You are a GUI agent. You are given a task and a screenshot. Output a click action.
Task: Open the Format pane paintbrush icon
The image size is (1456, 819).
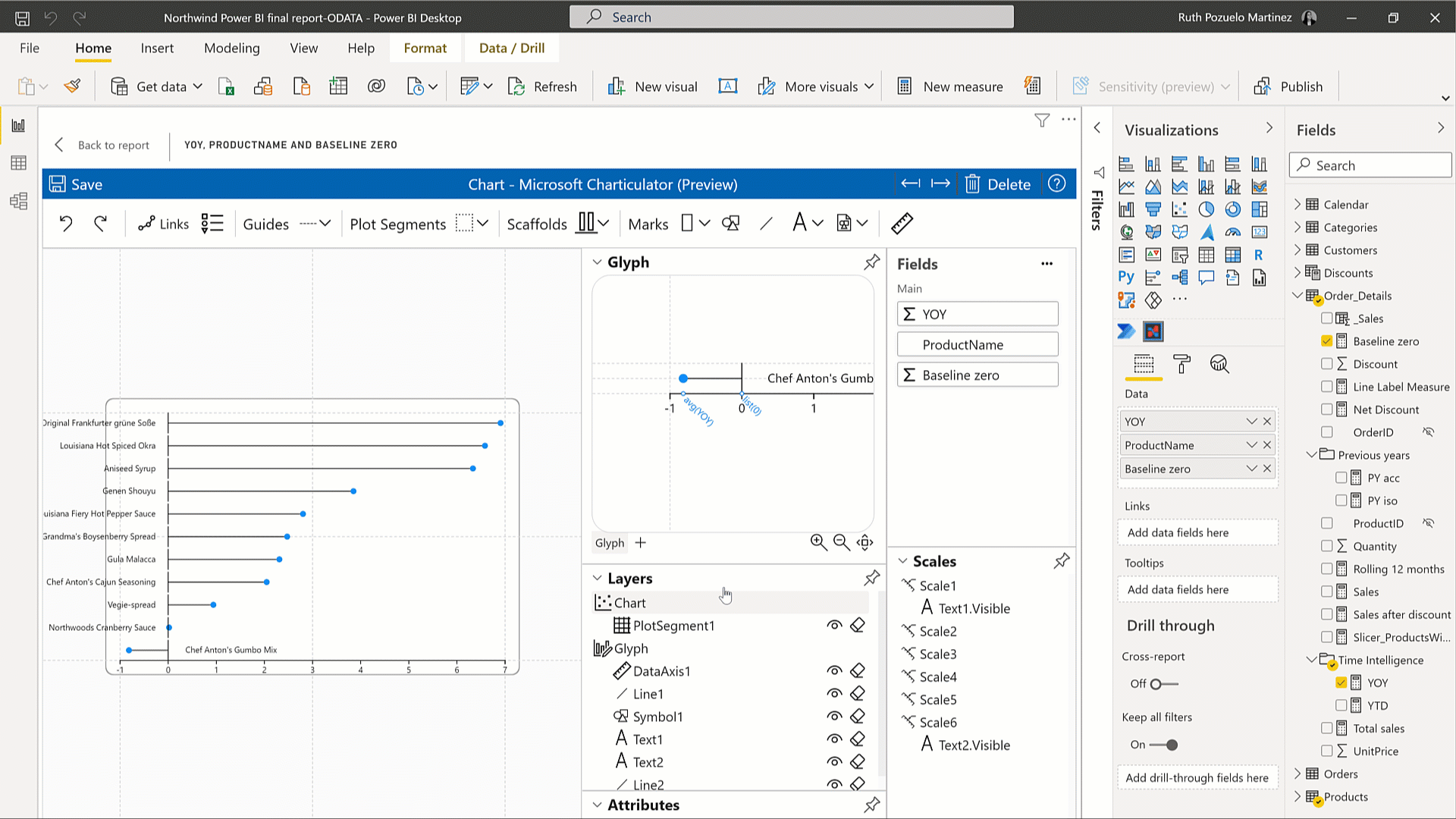[x=1181, y=364]
